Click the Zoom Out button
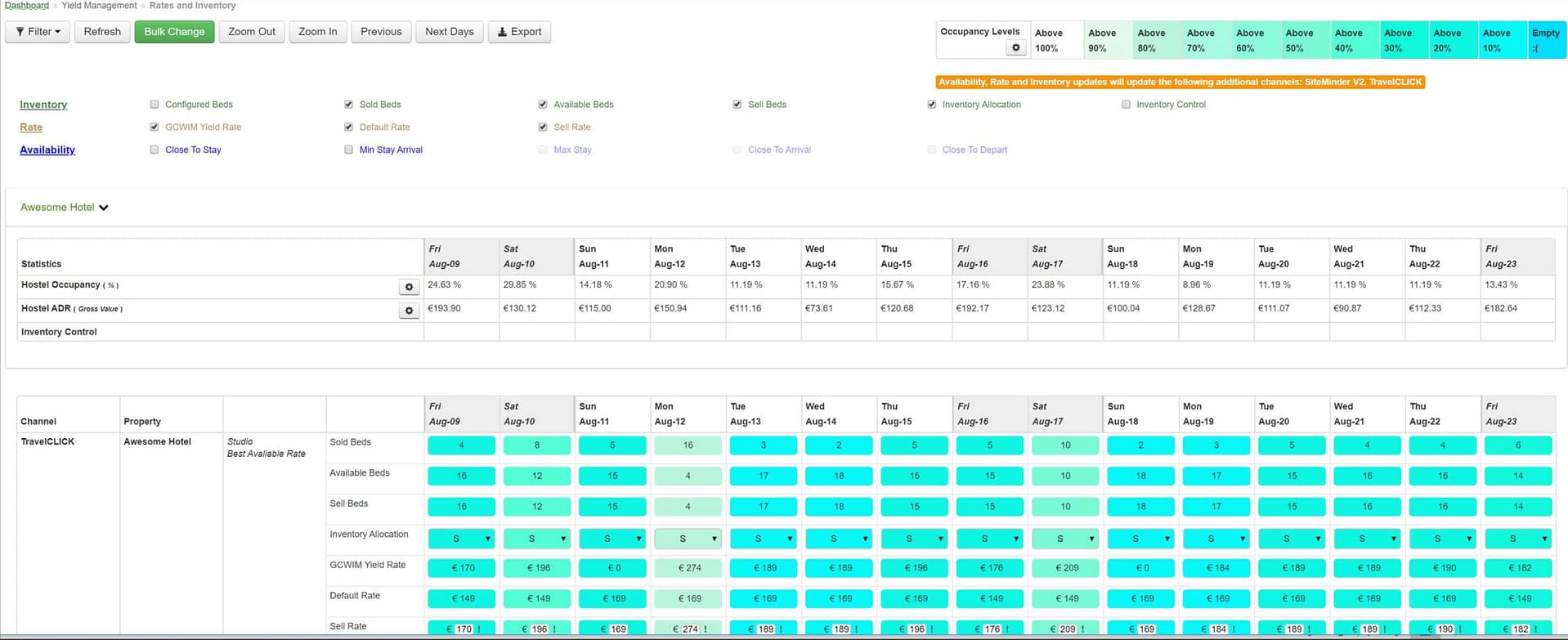The height and width of the screenshot is (640, 1568). click(x=251, y=32)
